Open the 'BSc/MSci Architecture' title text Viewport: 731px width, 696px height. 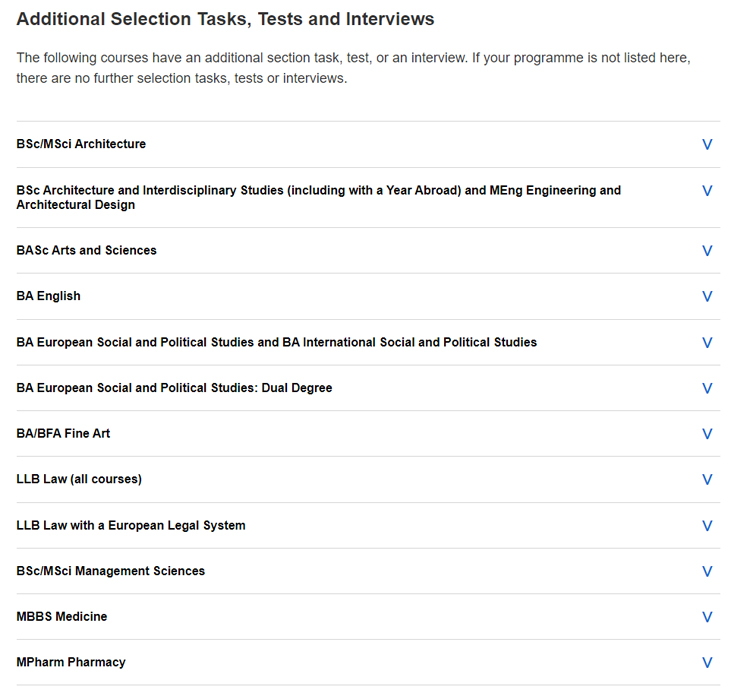click(81, 144)
